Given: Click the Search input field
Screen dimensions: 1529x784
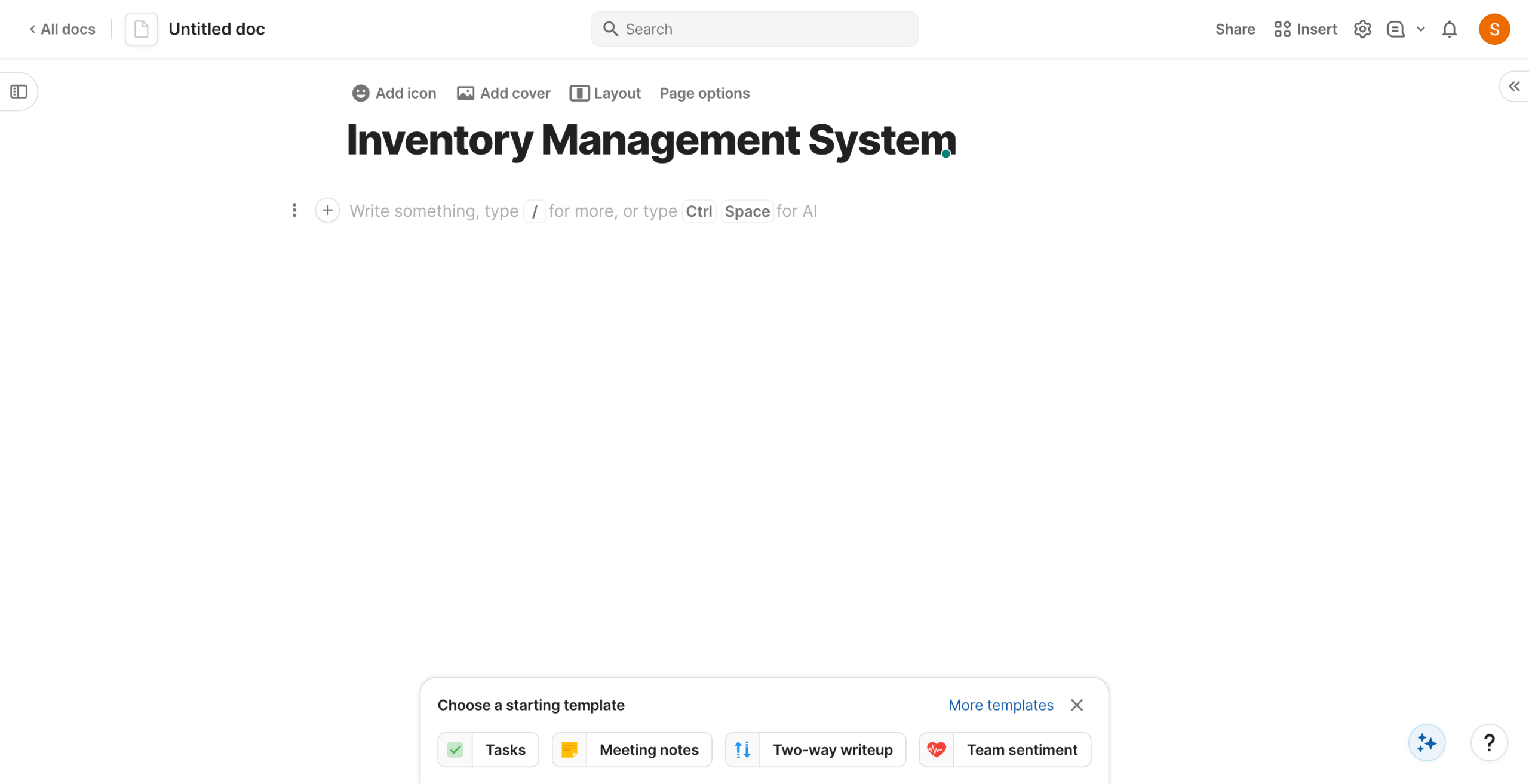Looking at the screenshot, I should [755, 29].
